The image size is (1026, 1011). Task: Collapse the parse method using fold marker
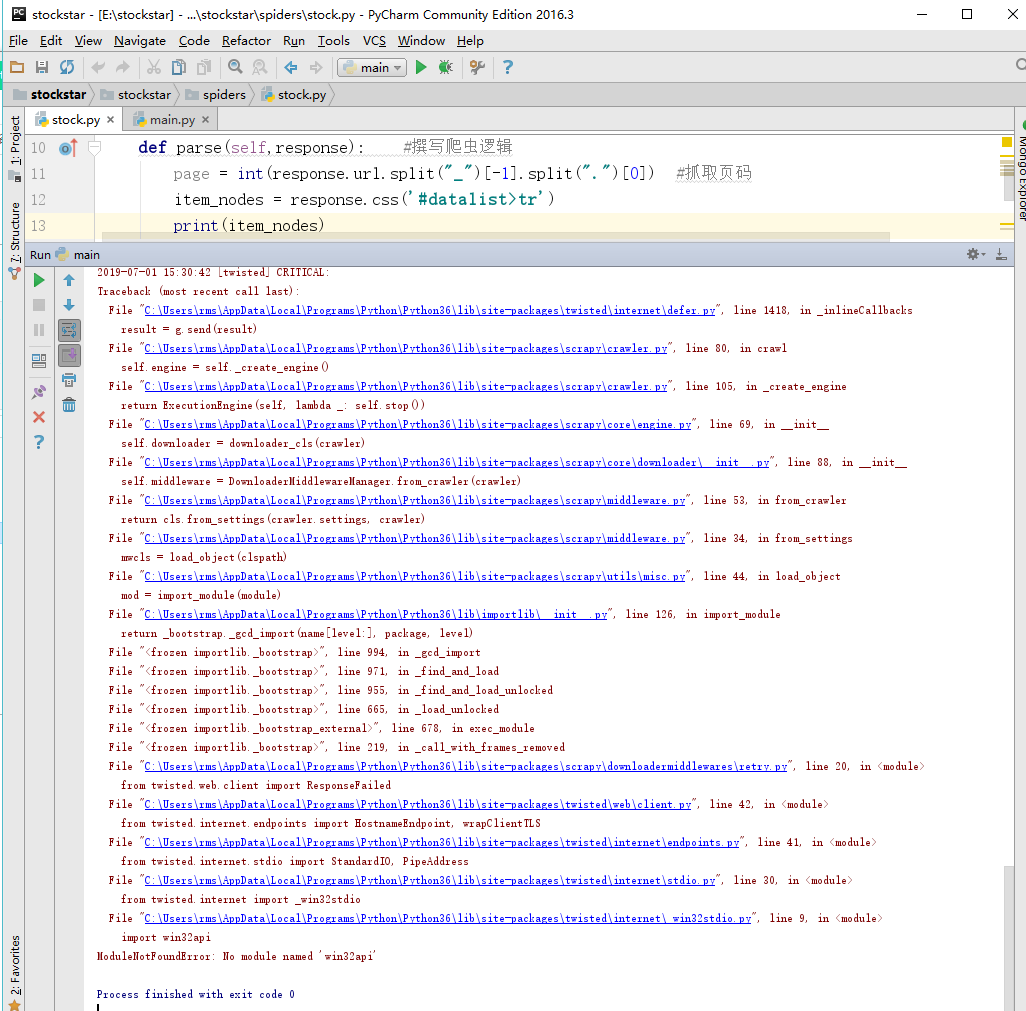94,147
